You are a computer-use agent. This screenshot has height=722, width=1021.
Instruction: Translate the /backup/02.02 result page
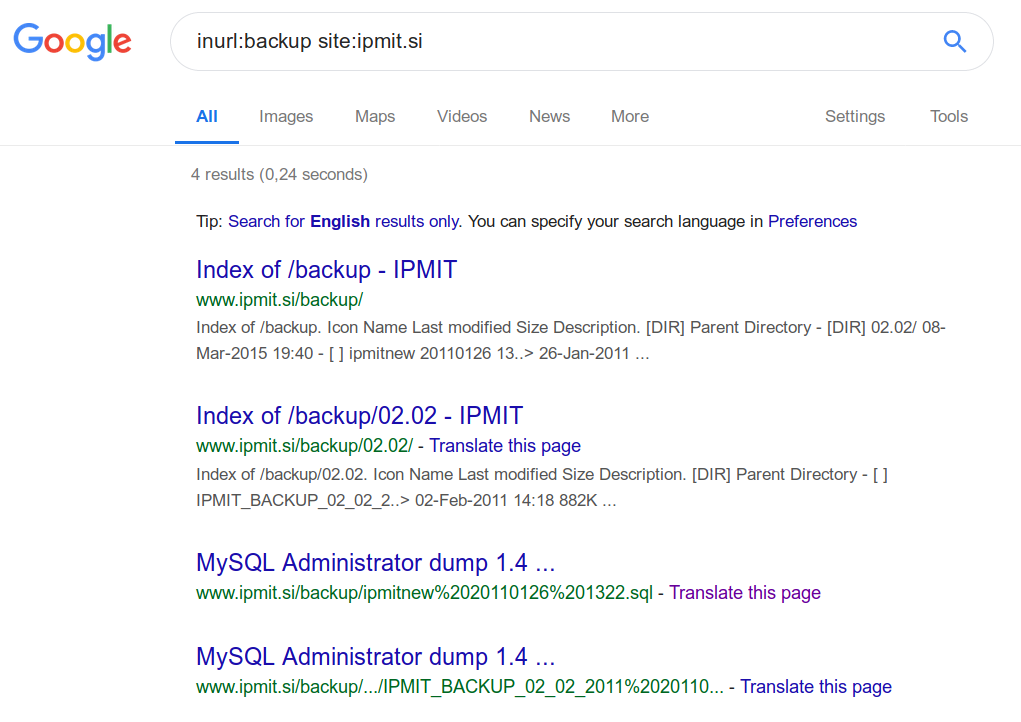coord(505,446)
